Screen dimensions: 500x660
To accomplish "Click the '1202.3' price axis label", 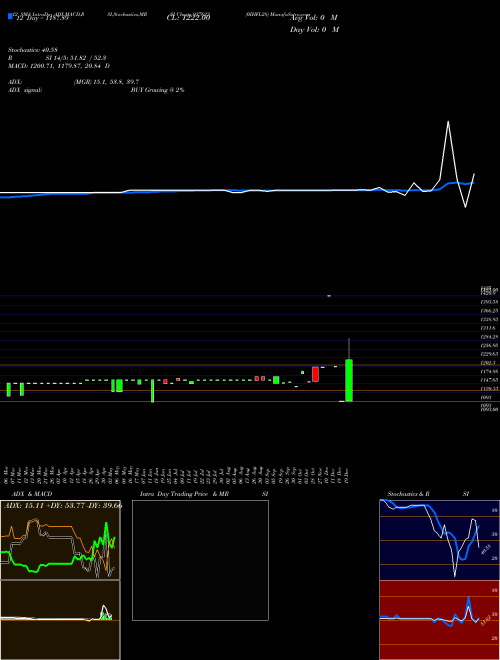I will (489, 363).
